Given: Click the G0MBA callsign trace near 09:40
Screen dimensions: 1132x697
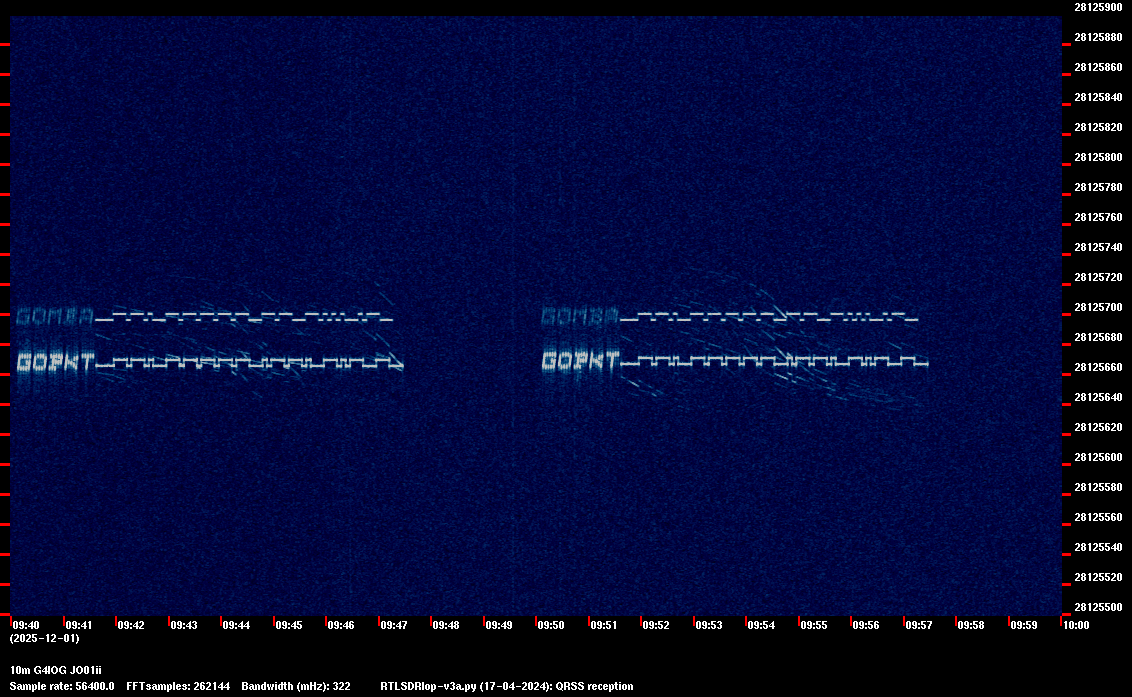Looking at the screenshot, I should 54,317.
